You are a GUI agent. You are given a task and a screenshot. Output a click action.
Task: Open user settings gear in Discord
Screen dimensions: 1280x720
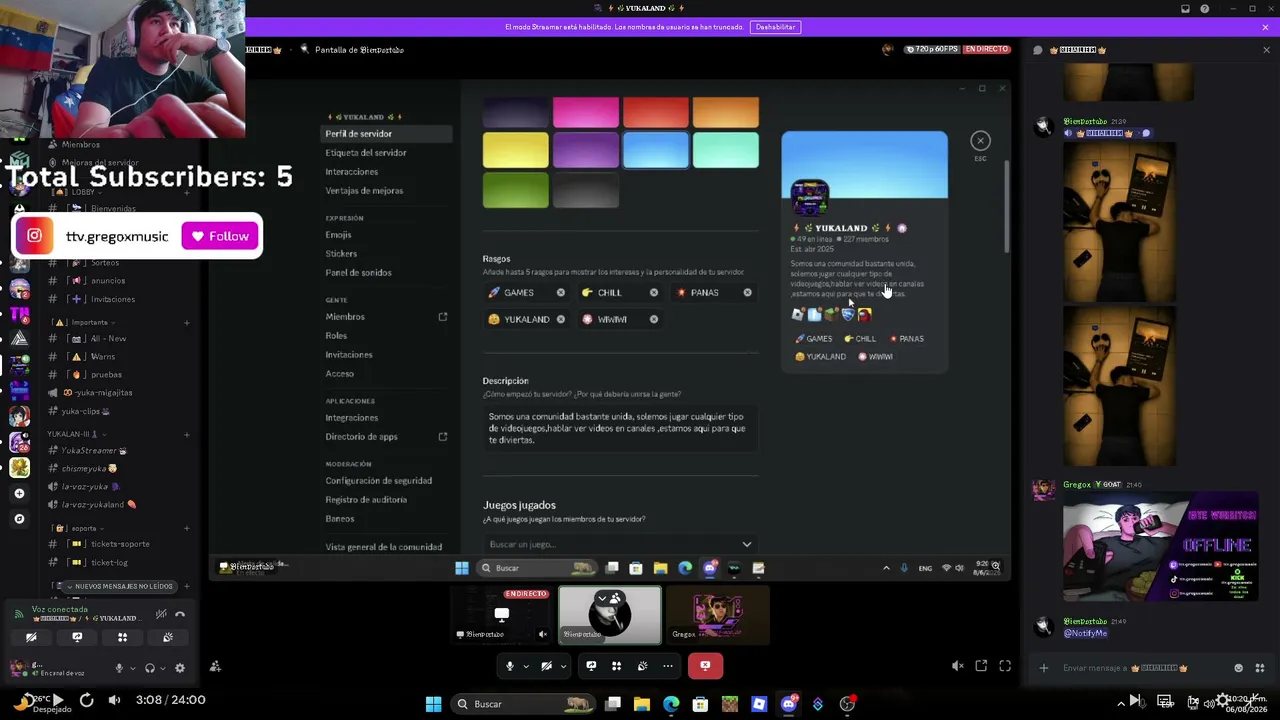click(180, 668)
